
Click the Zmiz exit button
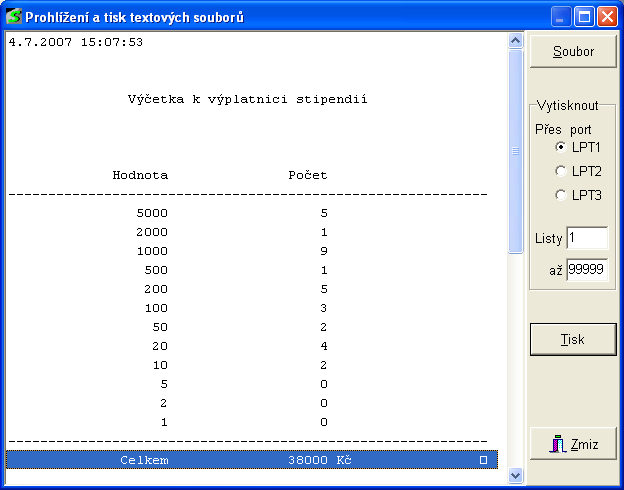573,444
